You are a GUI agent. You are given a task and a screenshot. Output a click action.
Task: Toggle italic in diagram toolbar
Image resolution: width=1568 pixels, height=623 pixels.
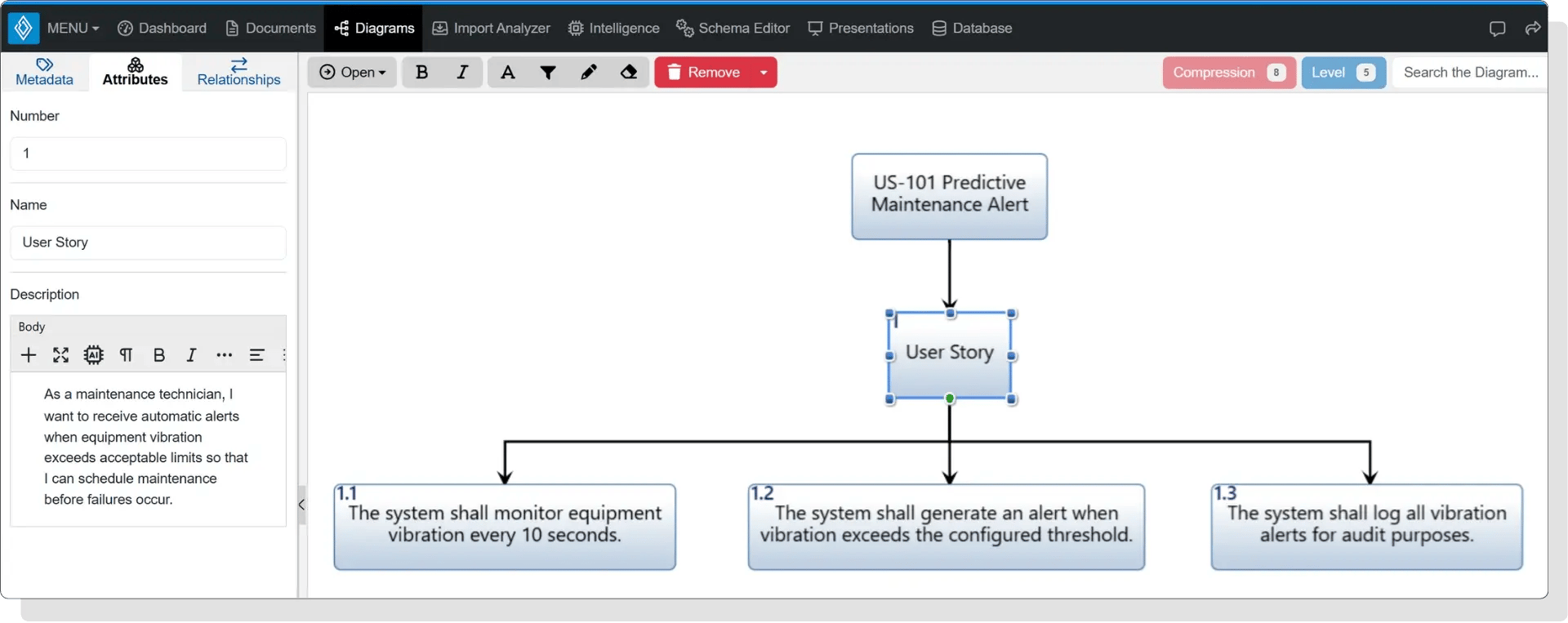[462, 72]
